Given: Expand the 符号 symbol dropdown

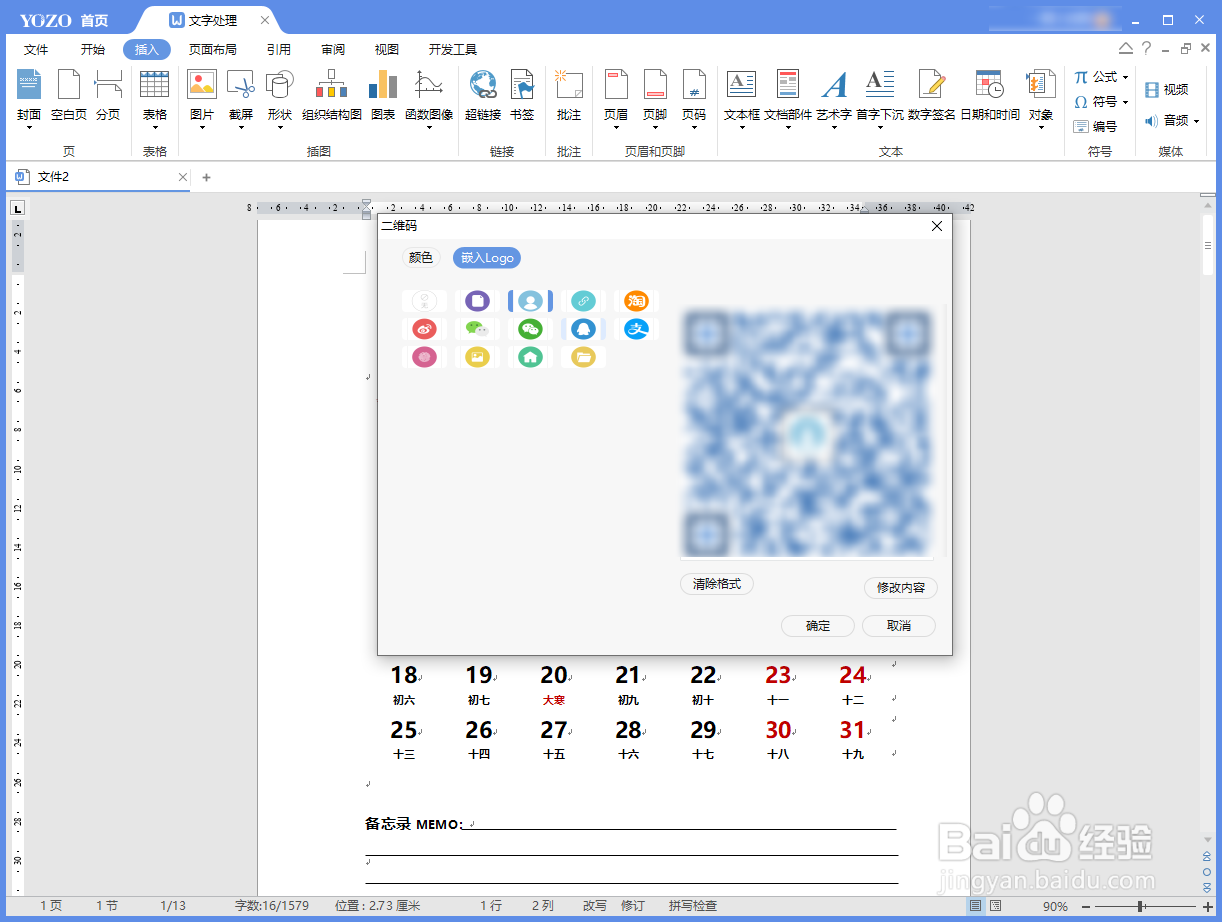Looking at the screenshot, I should coord(1125,102).
